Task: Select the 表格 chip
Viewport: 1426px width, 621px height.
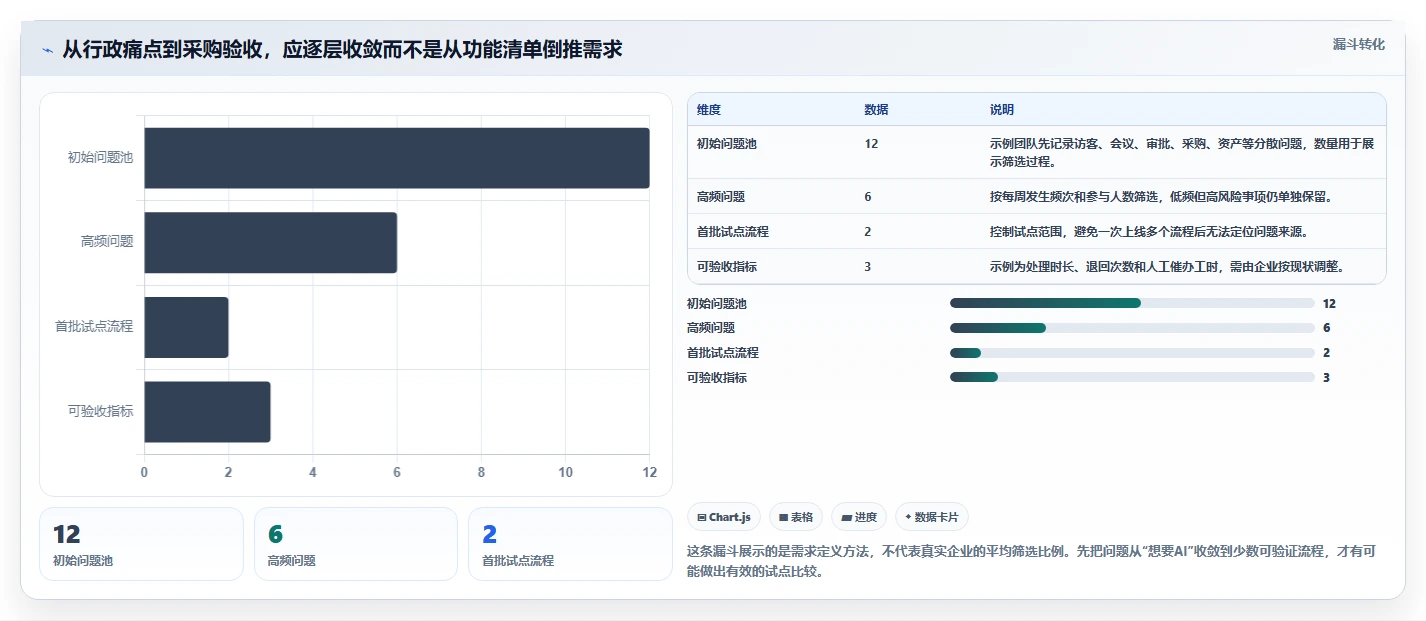Action: [x=796, y=517]
